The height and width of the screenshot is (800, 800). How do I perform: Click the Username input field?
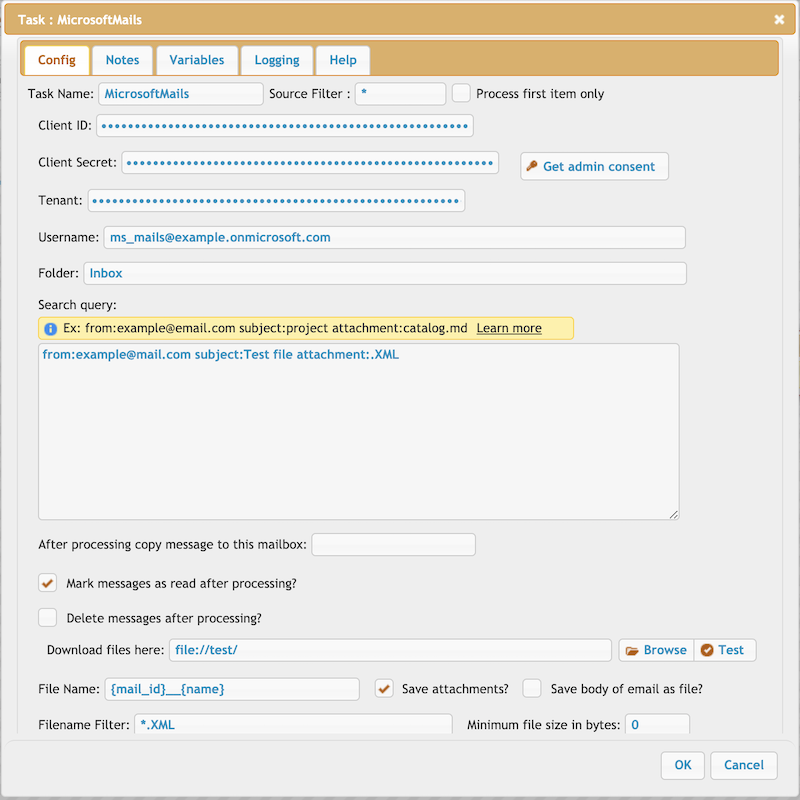pyautogui.click(x=394, y=238)
